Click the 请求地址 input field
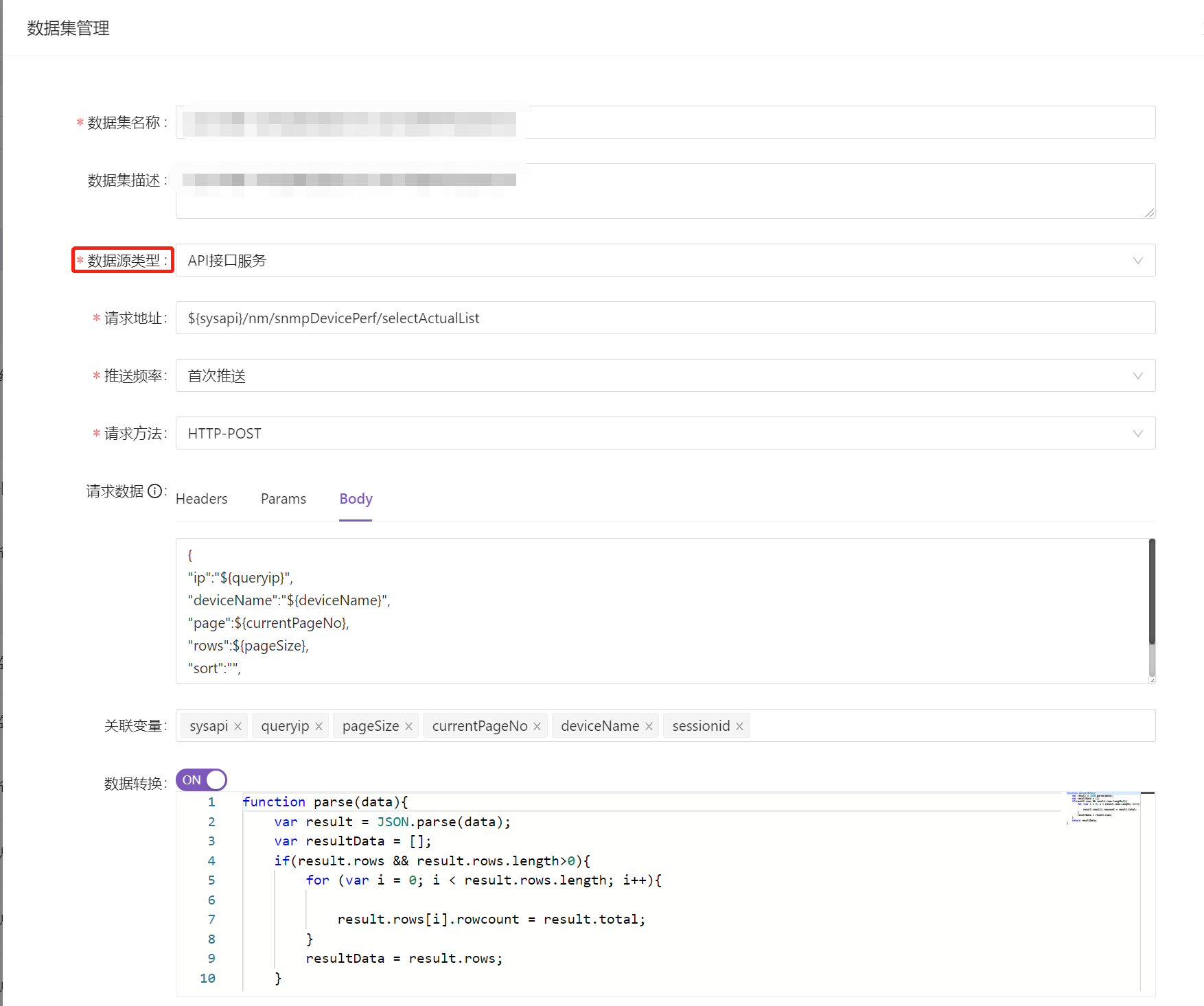The image size is (1204, 1006). 665,318
